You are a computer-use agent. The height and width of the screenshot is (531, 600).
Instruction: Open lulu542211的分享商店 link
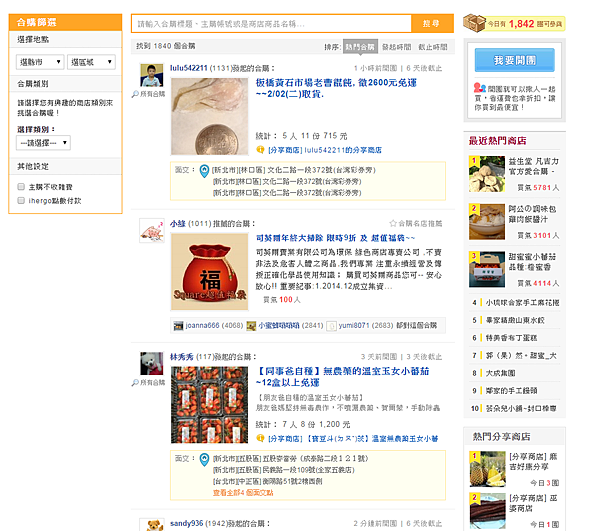click(325, 150)
